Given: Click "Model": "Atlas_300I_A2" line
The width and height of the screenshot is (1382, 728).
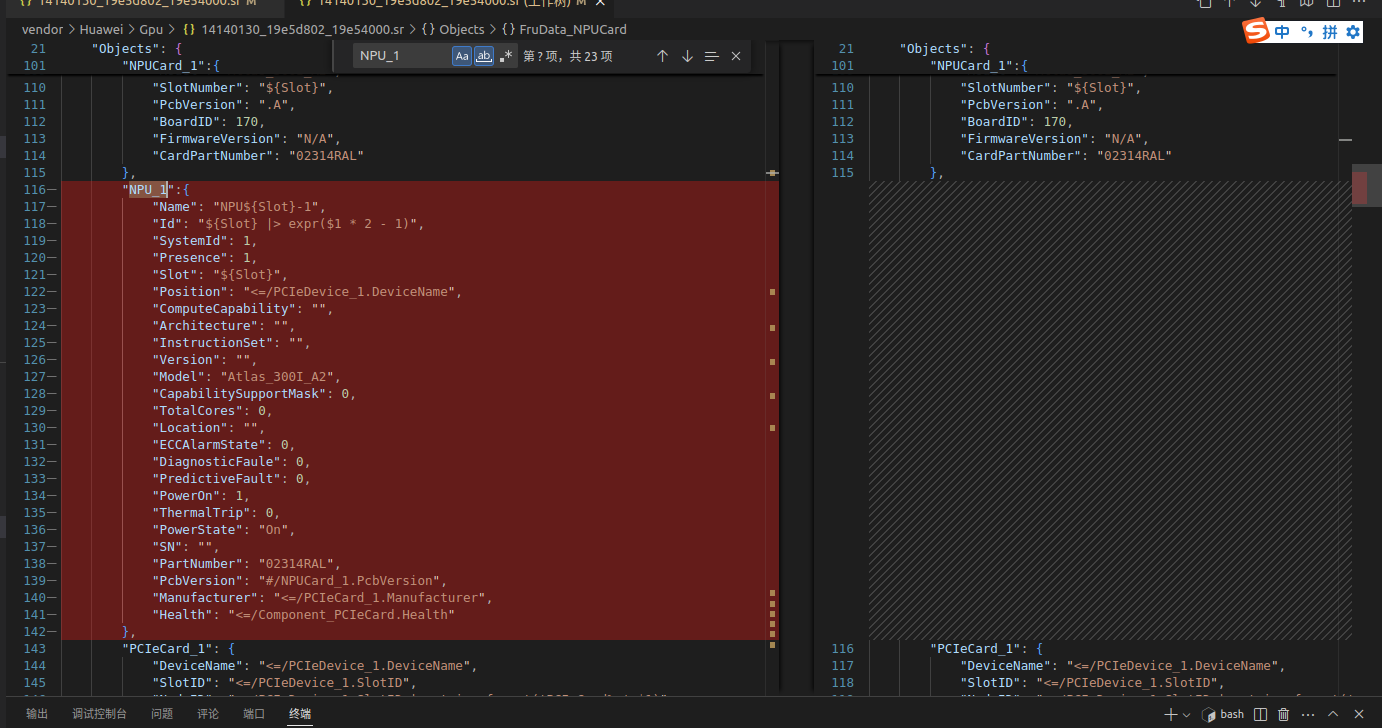Looking at the screenshot, I should coord(247,376).
